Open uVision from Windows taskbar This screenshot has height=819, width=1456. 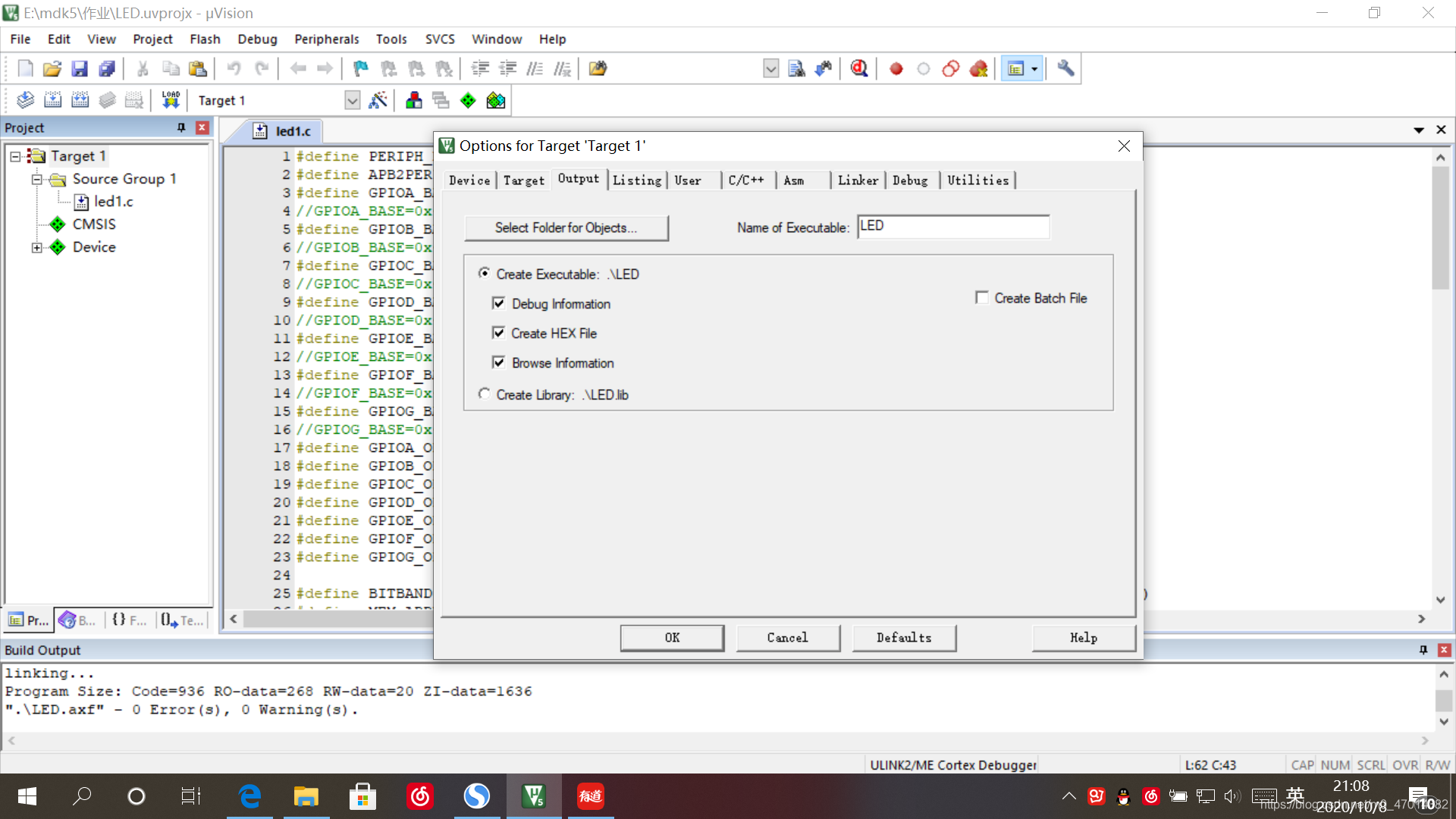[x=534, y=795]
